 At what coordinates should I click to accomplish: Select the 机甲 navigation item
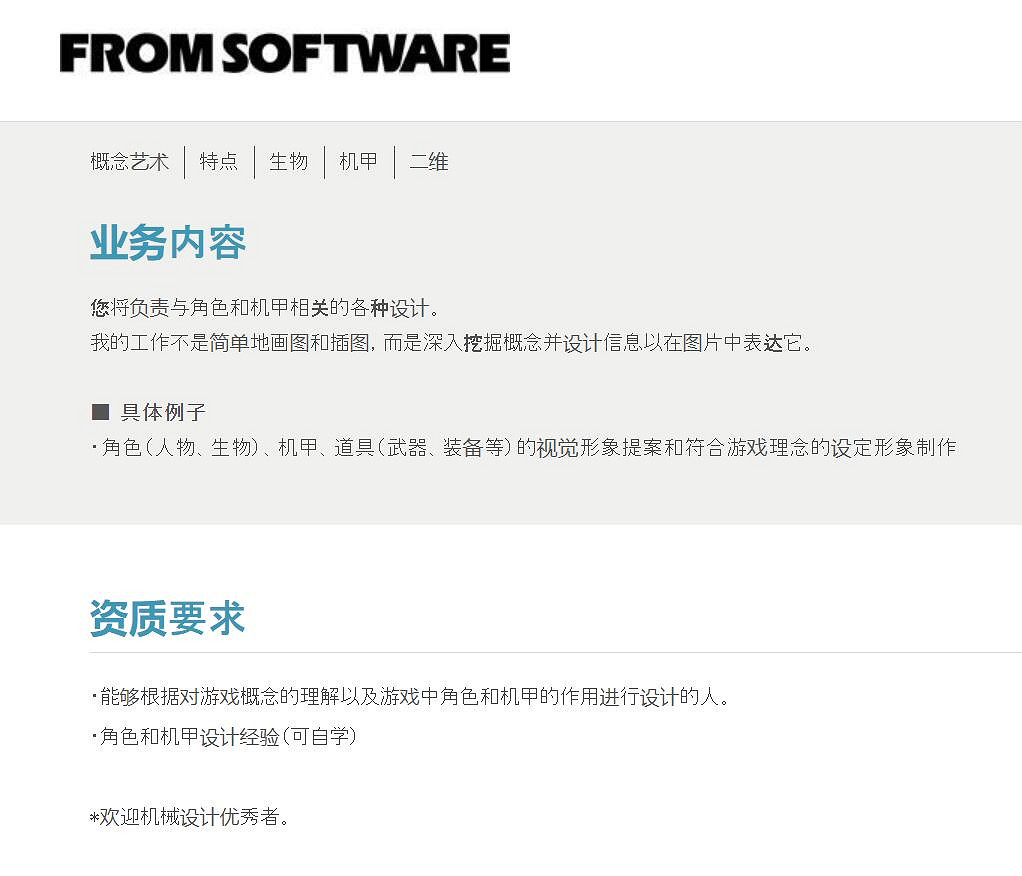pos(358,161)
